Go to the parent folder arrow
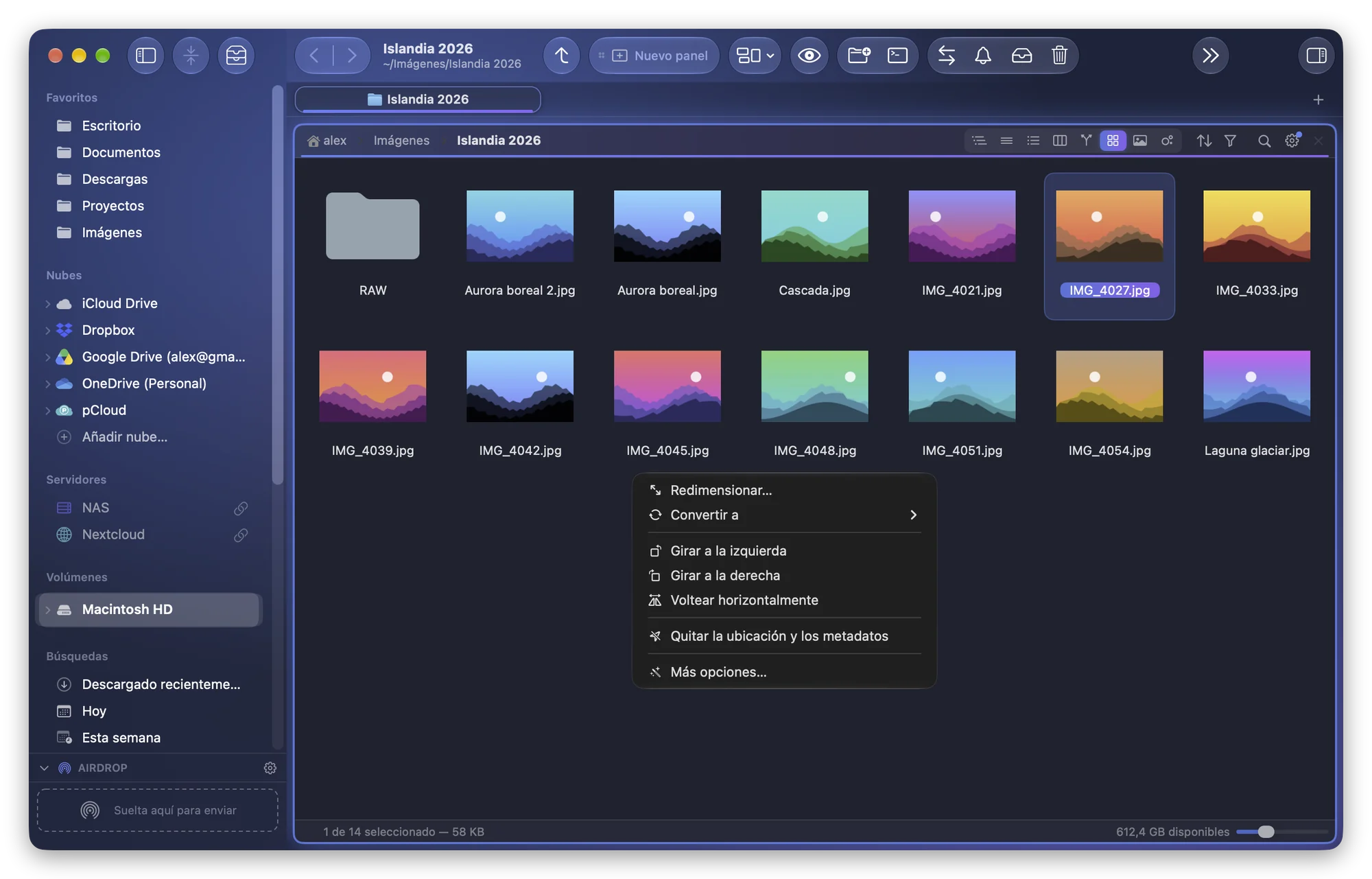Viewport: 1372px width, 879px height. pos(561,56)
